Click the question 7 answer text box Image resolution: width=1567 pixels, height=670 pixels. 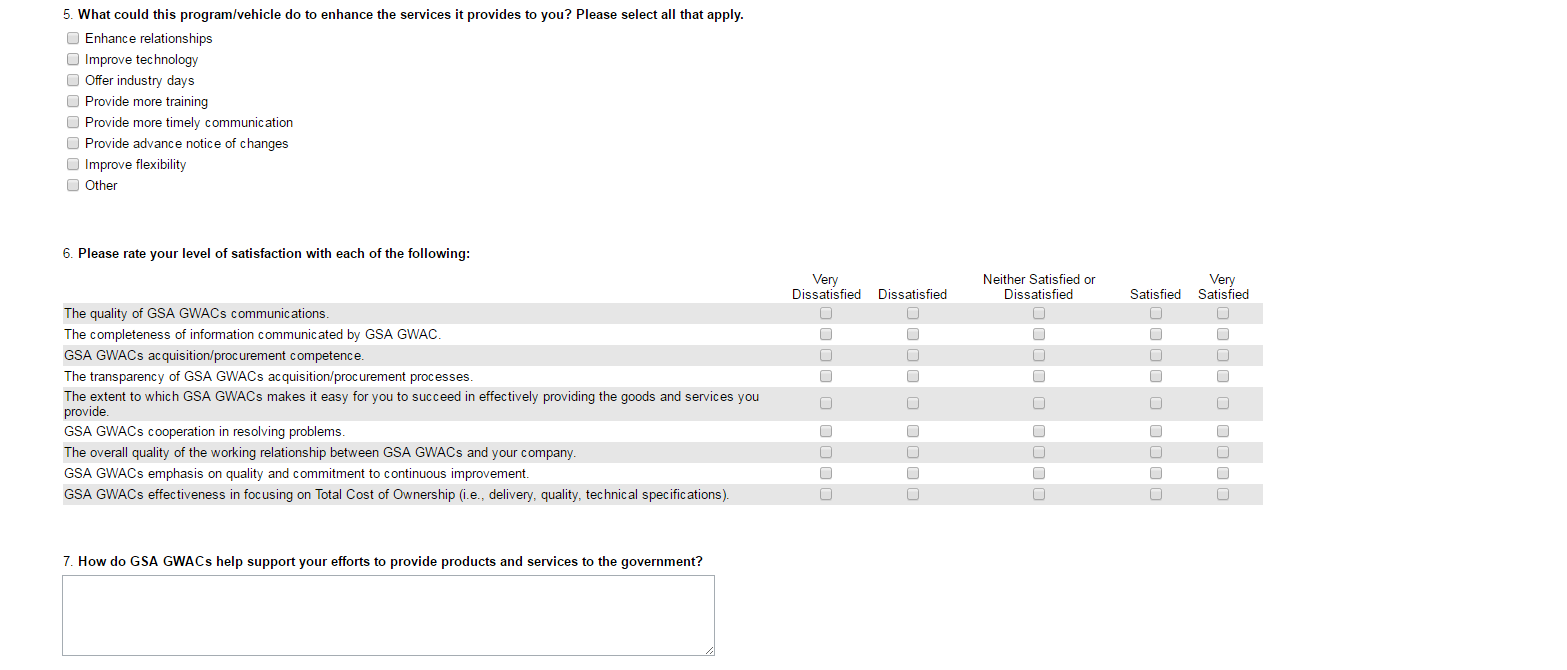[x=388, y=615]
